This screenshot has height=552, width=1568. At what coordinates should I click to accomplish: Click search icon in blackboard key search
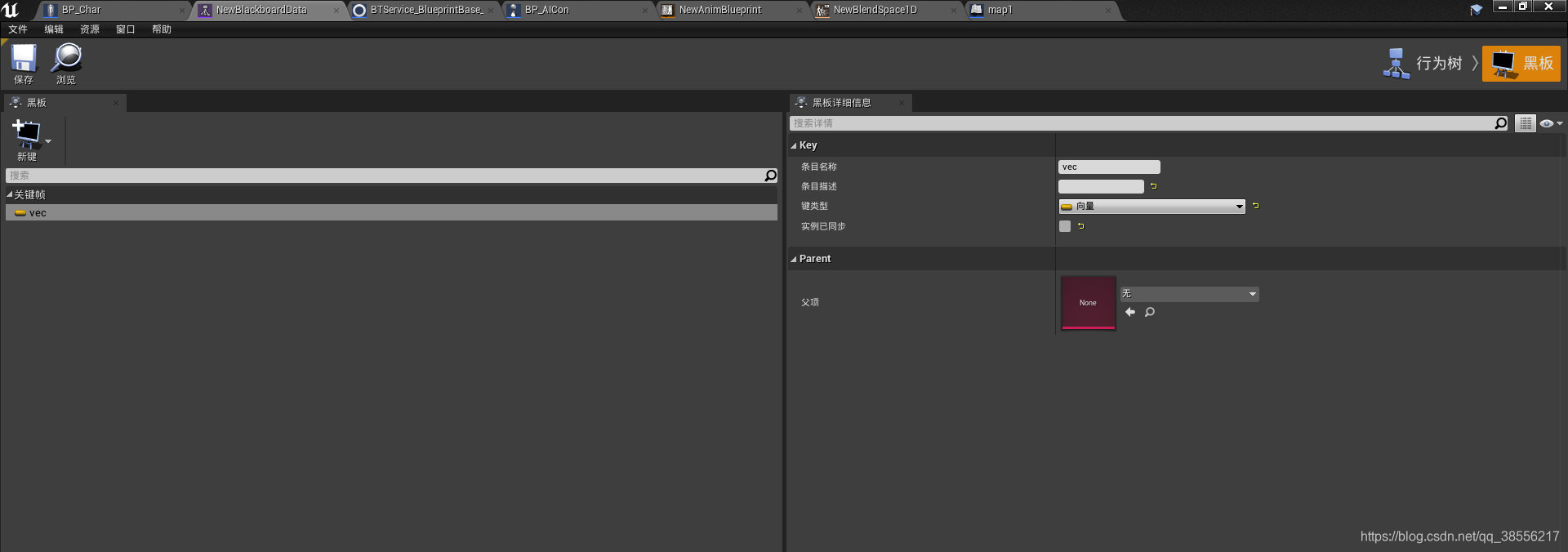[770, 176]
